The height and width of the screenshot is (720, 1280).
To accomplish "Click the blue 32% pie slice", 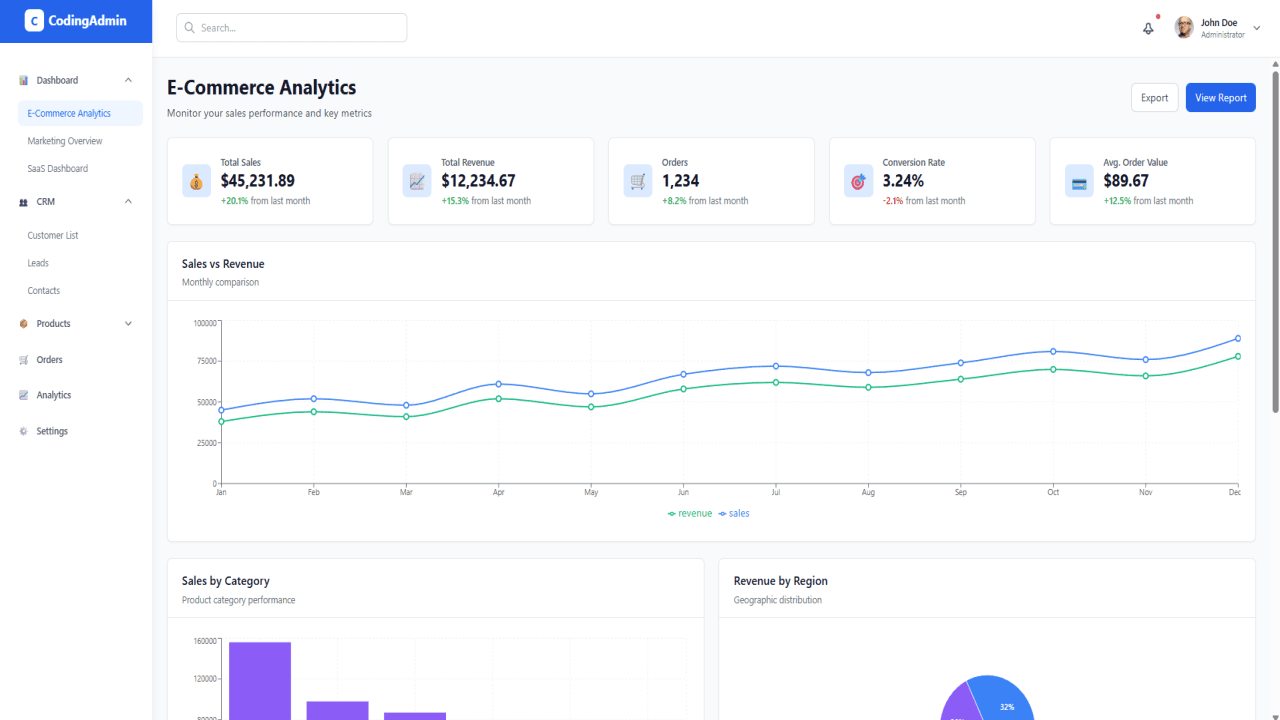I will (1005, 698).
